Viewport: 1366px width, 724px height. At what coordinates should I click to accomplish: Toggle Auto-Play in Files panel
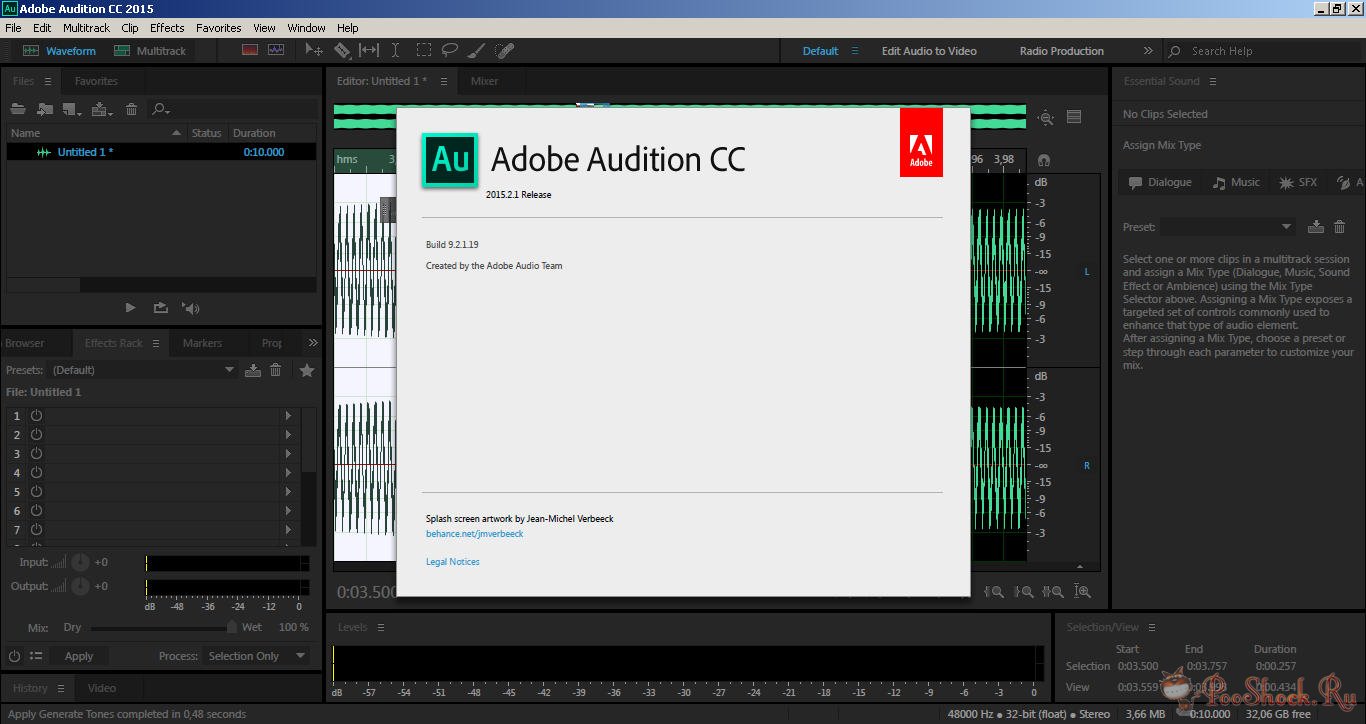tap(191, 308)
